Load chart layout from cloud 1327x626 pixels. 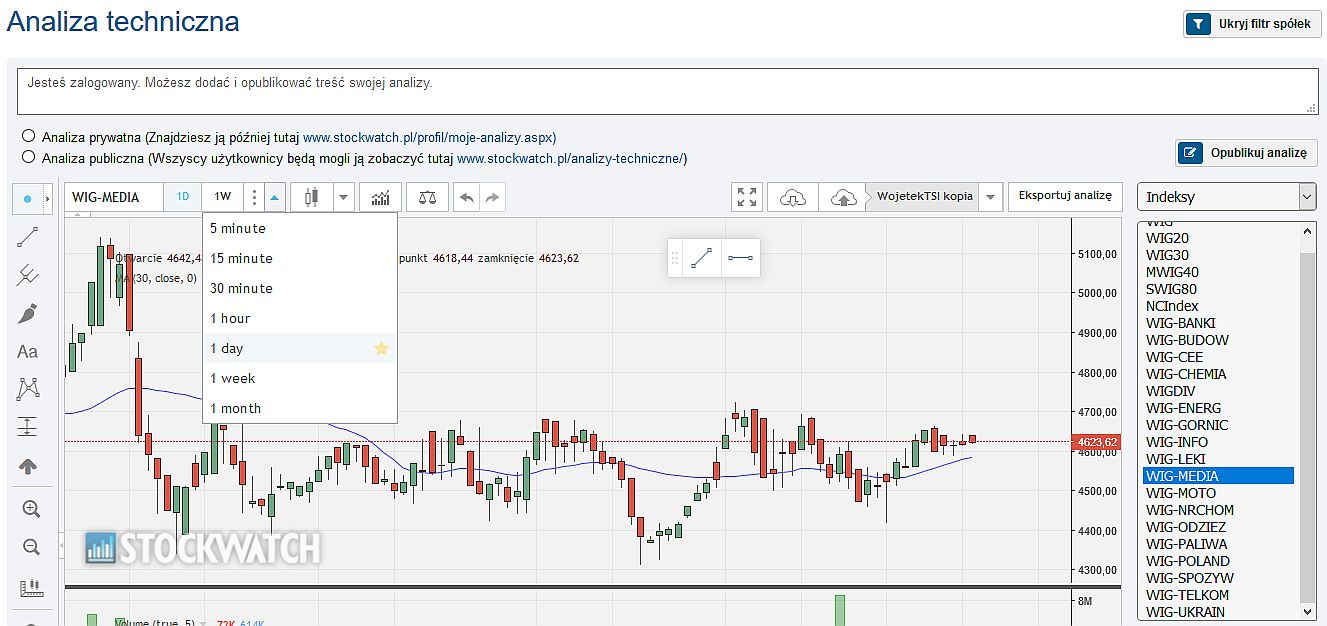(792, 197)
